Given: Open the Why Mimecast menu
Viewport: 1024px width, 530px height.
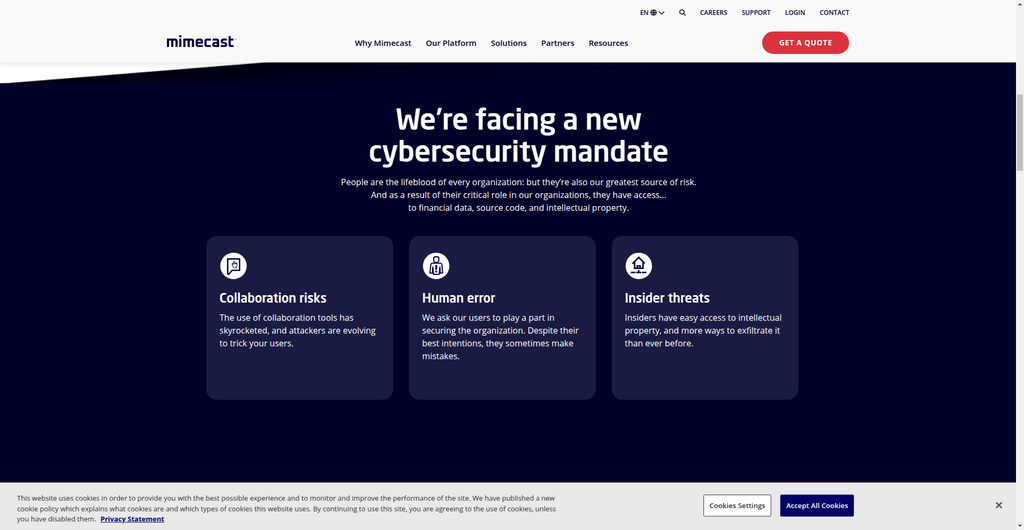Looking at the screenshot, I should [x=383, y=43].
